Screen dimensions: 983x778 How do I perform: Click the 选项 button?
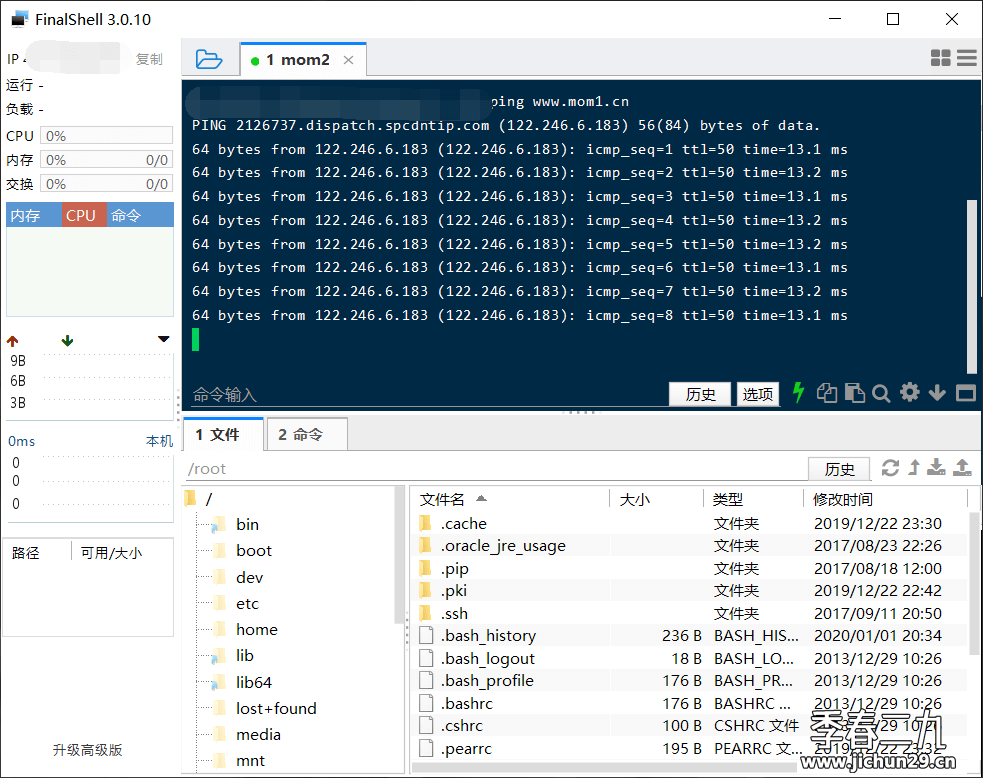point(758,394)
